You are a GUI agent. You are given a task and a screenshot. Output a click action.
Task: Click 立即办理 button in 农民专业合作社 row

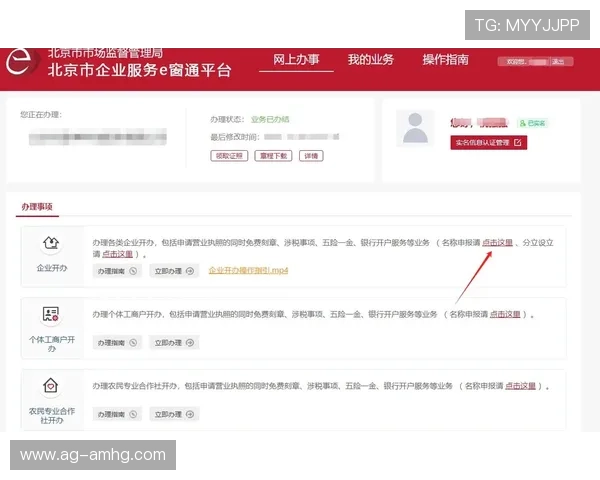pyautogui.click(x=174, y=414)
